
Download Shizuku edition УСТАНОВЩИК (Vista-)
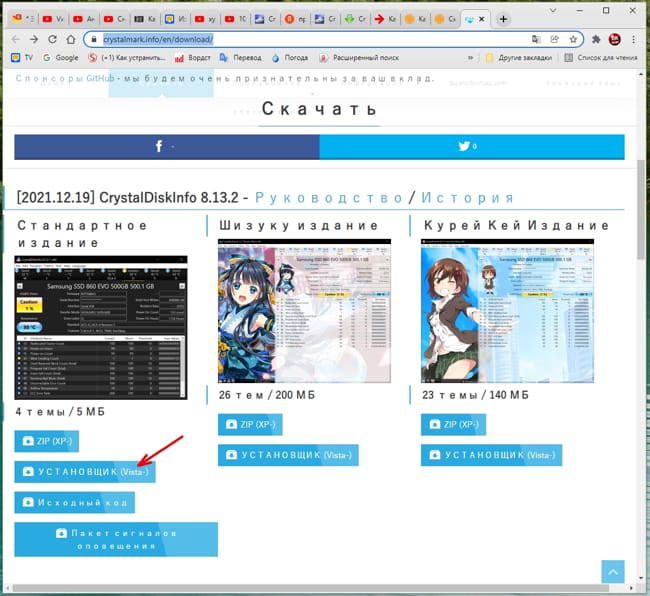288,455
